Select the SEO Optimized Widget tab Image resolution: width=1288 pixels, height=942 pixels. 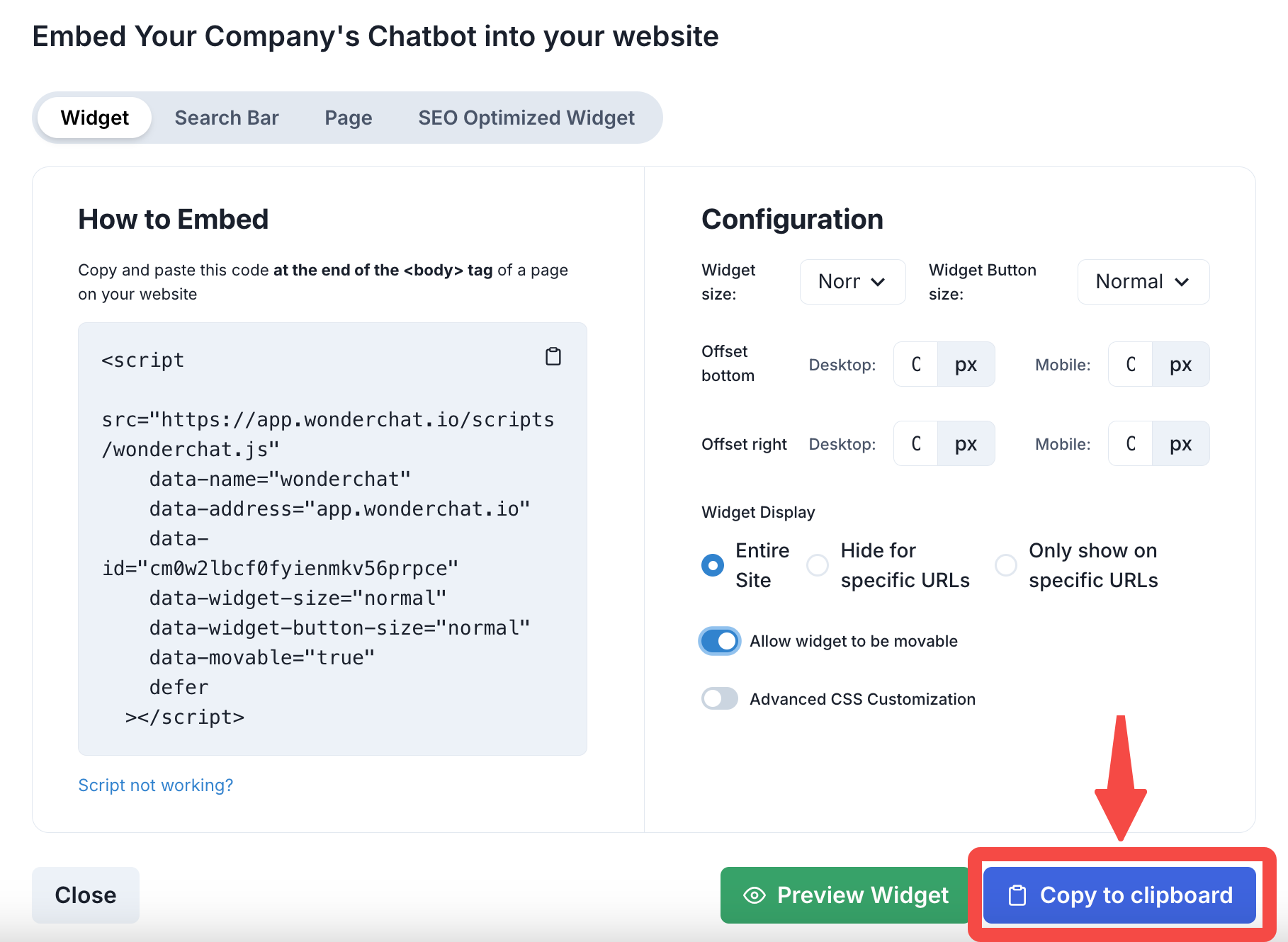click(526, 118)
